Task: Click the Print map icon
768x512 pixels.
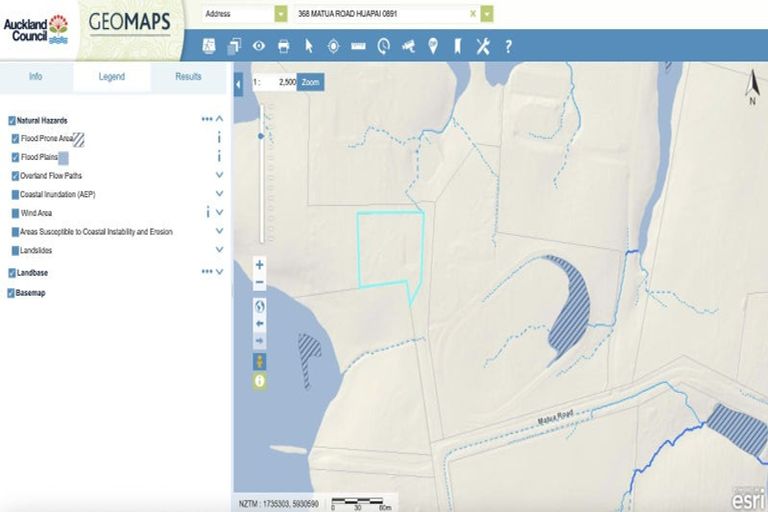Action: [x=284, y=45]
